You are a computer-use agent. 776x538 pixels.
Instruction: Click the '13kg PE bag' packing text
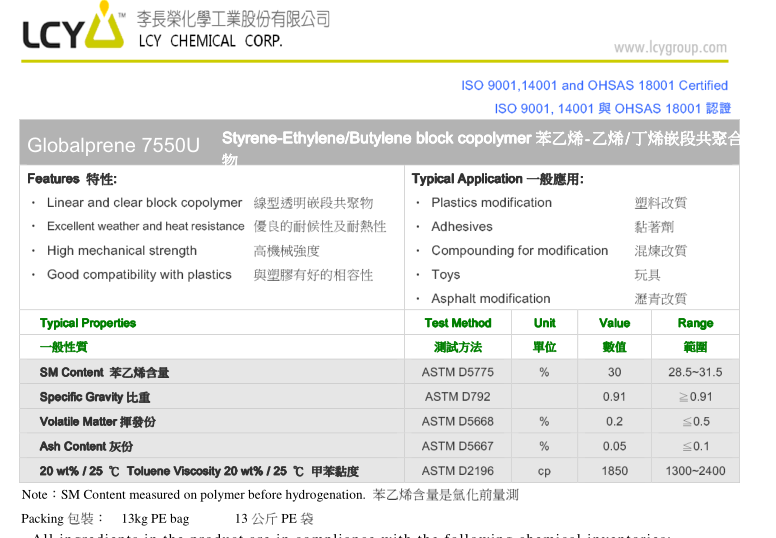(x=155, y=519)
